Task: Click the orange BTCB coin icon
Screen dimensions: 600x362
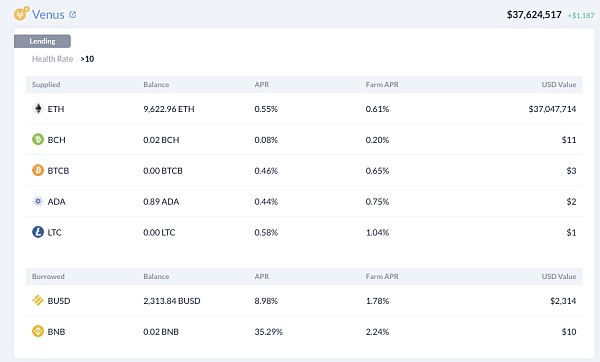Action: coord(38,170)
